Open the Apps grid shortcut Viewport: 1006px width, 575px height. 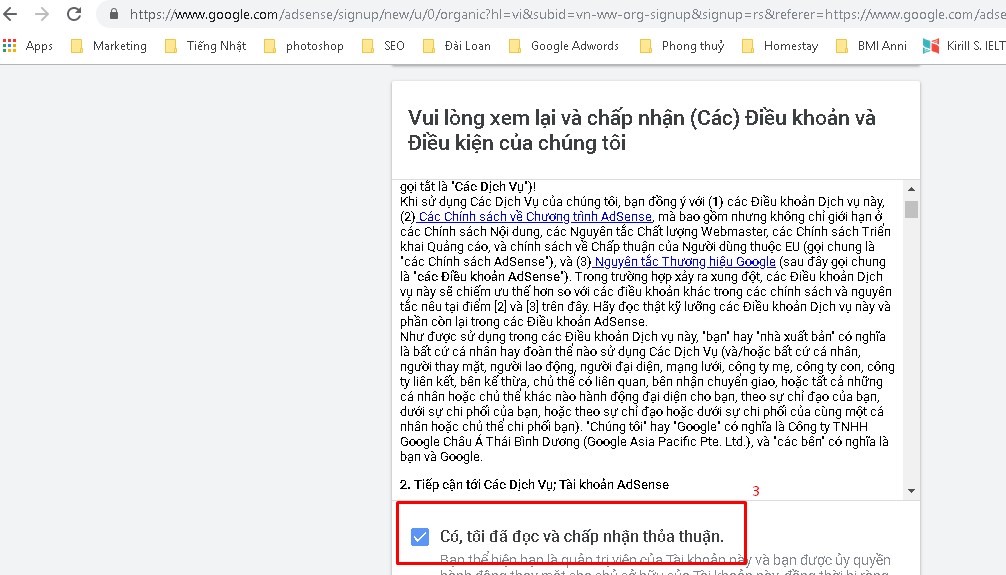(x=28, y=46)
